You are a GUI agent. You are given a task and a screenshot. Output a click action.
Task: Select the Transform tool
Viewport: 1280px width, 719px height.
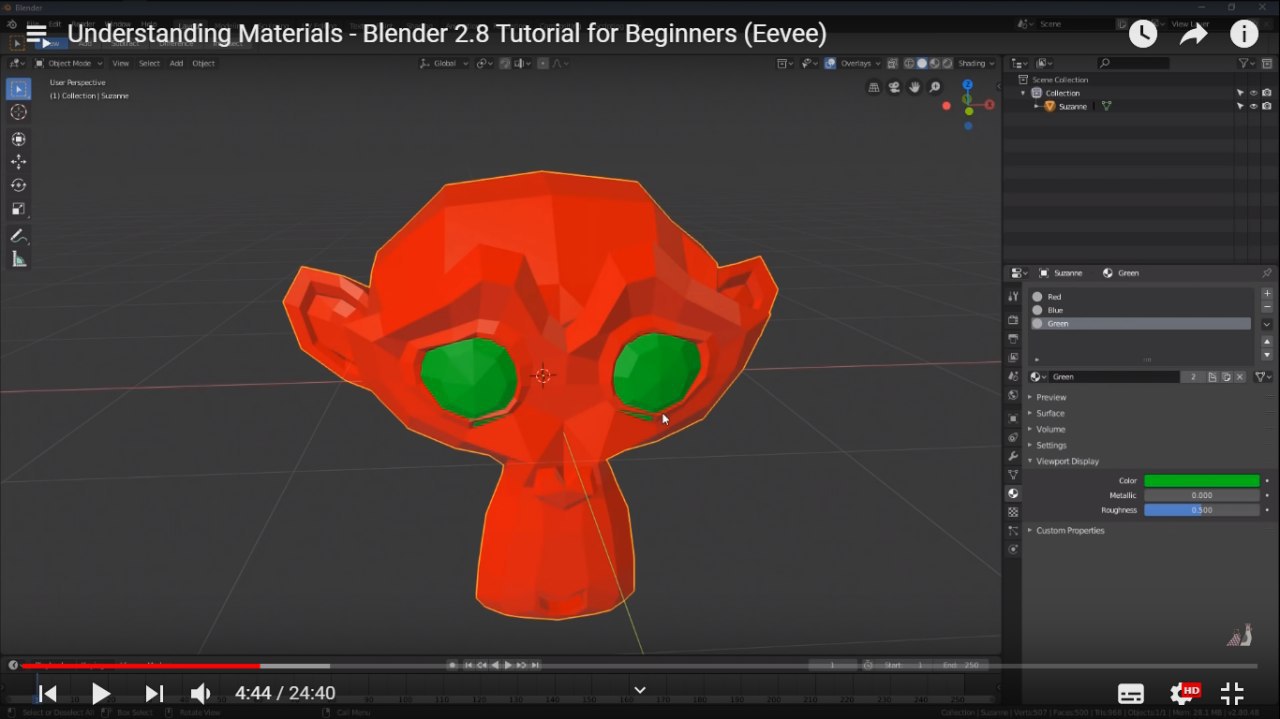[x=18, y=139]
